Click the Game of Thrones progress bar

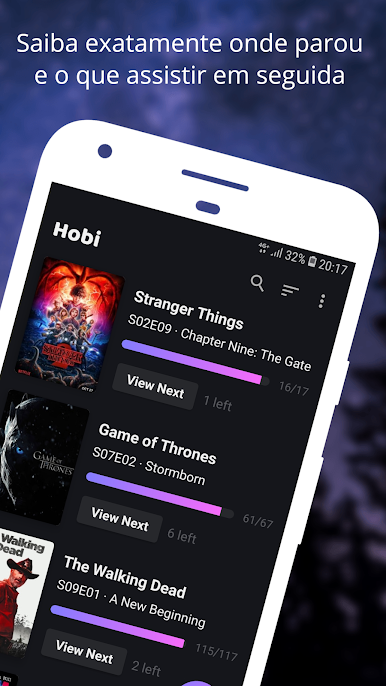(160, 495)
